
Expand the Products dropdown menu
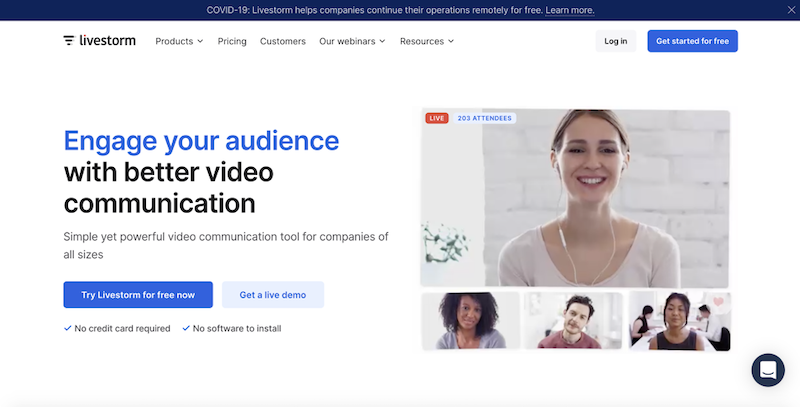[x=179, y=41]
